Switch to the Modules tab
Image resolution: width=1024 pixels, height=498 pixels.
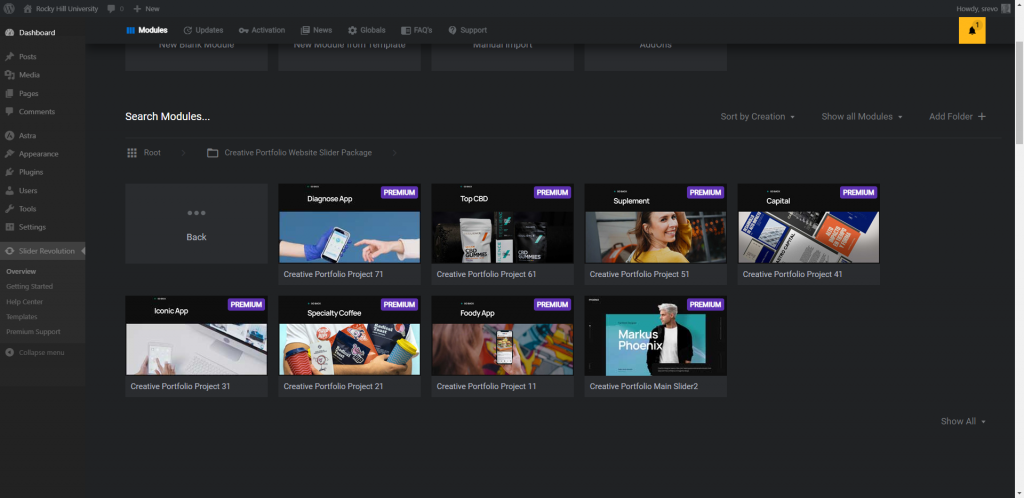pyautogui.click(x=147, y=30)
